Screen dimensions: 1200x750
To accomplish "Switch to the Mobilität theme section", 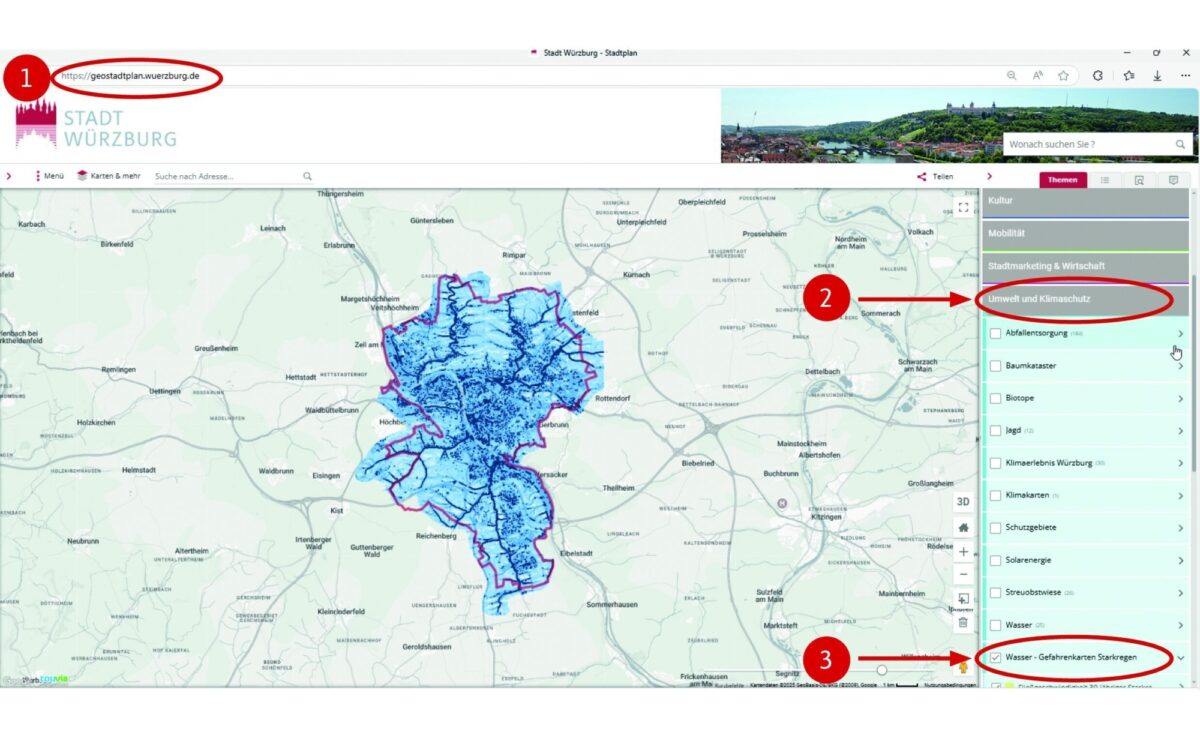I will tap(1080, 232).
